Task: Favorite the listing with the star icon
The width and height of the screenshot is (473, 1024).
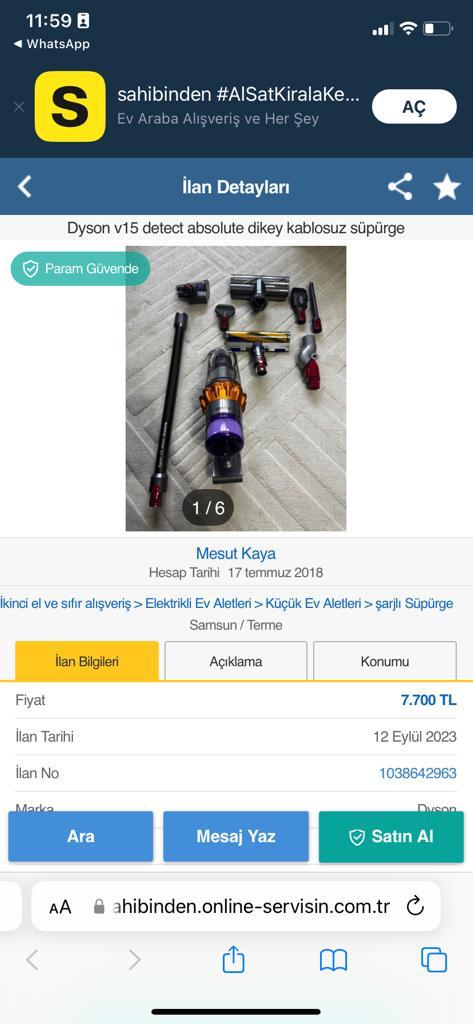Action: coord(447,187)
